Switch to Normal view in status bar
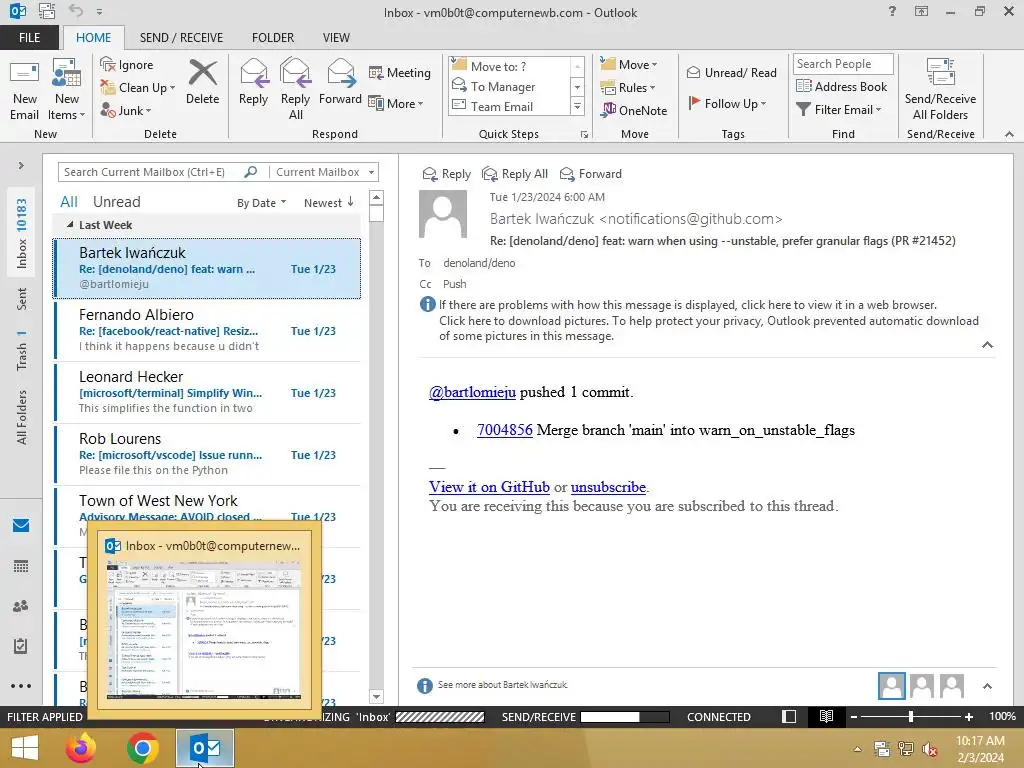The height and width of the screenshot is (768, 1024). click(789, 716)
